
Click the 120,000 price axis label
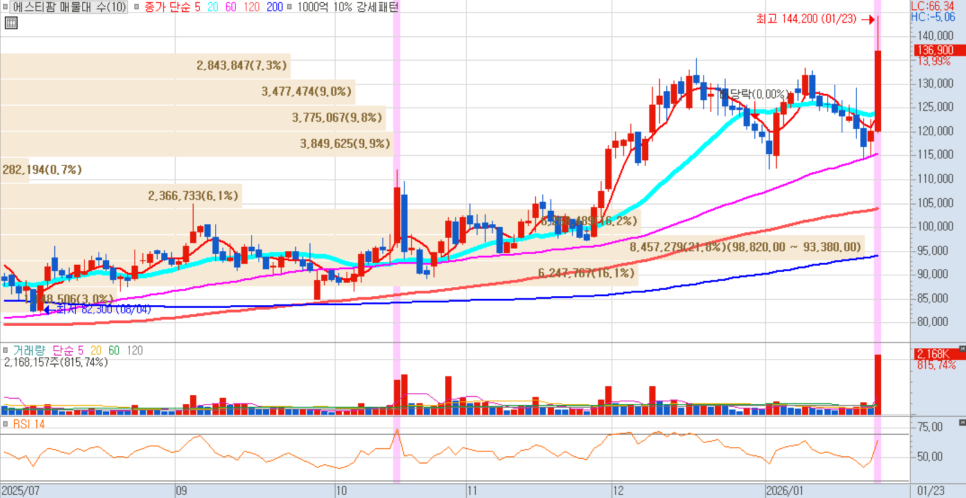pyautogui.click(x=935, y=131)
